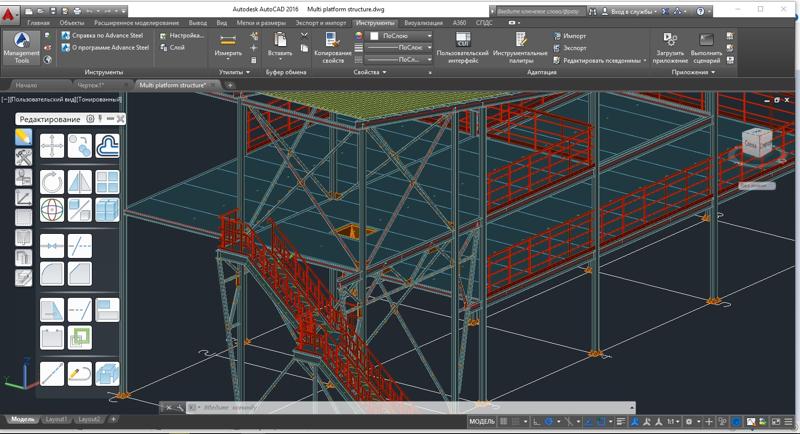Viewport: 800px width, 434px height.
Task: Open Инструментальные палитры
Action: pyautogui.click(x=520, y=48)
